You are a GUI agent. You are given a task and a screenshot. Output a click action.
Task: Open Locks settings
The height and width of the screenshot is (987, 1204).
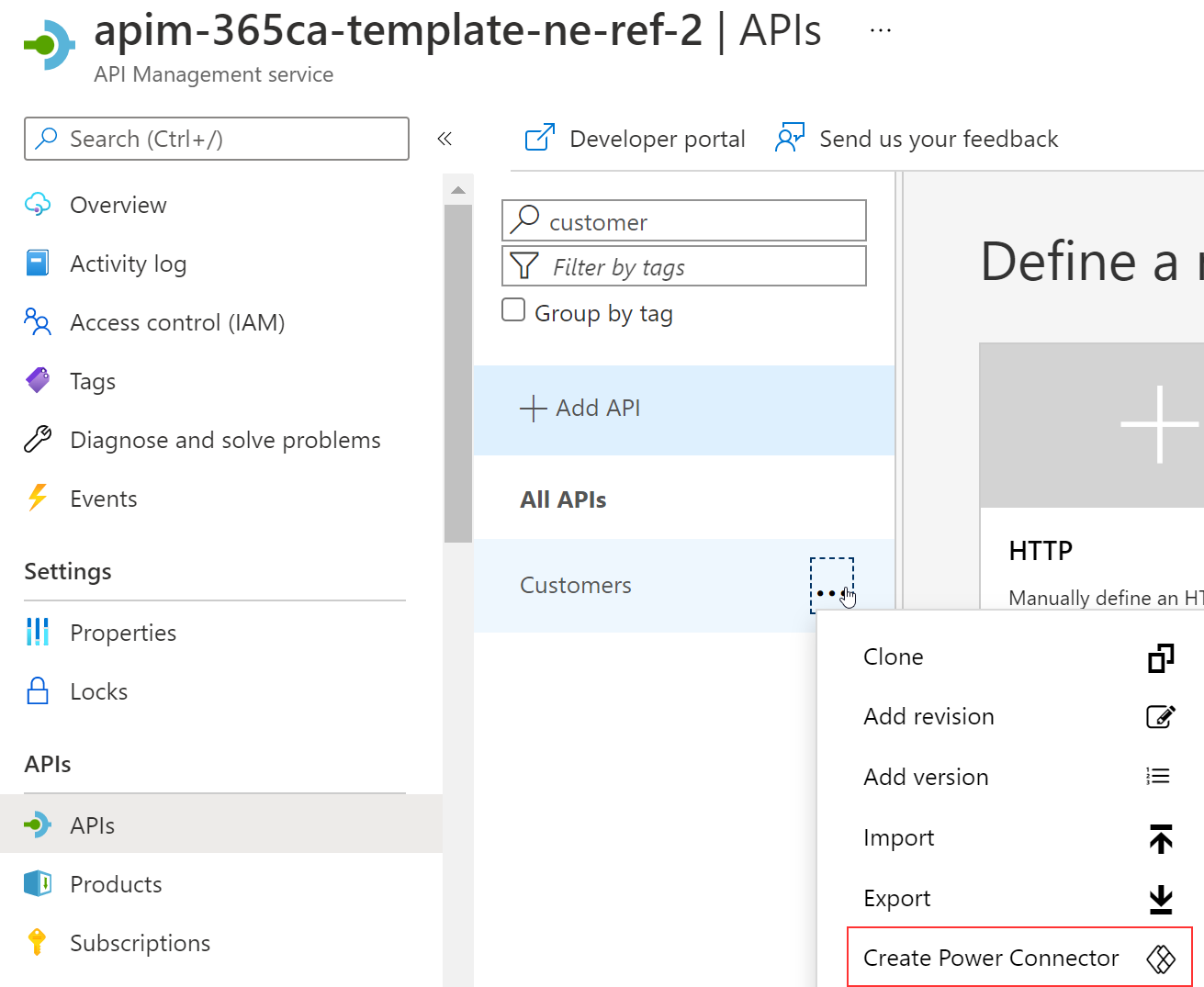click(x=99, y=691)
